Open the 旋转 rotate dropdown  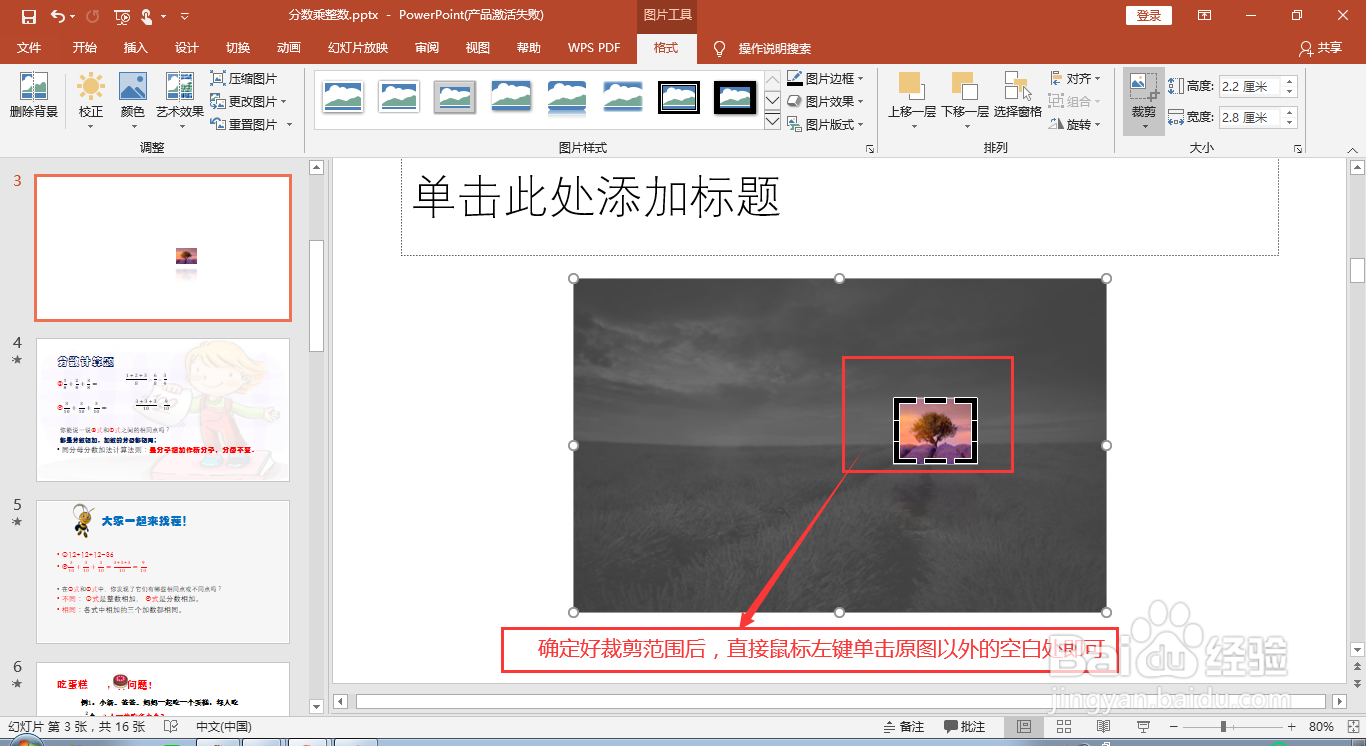click(1075, 124)
